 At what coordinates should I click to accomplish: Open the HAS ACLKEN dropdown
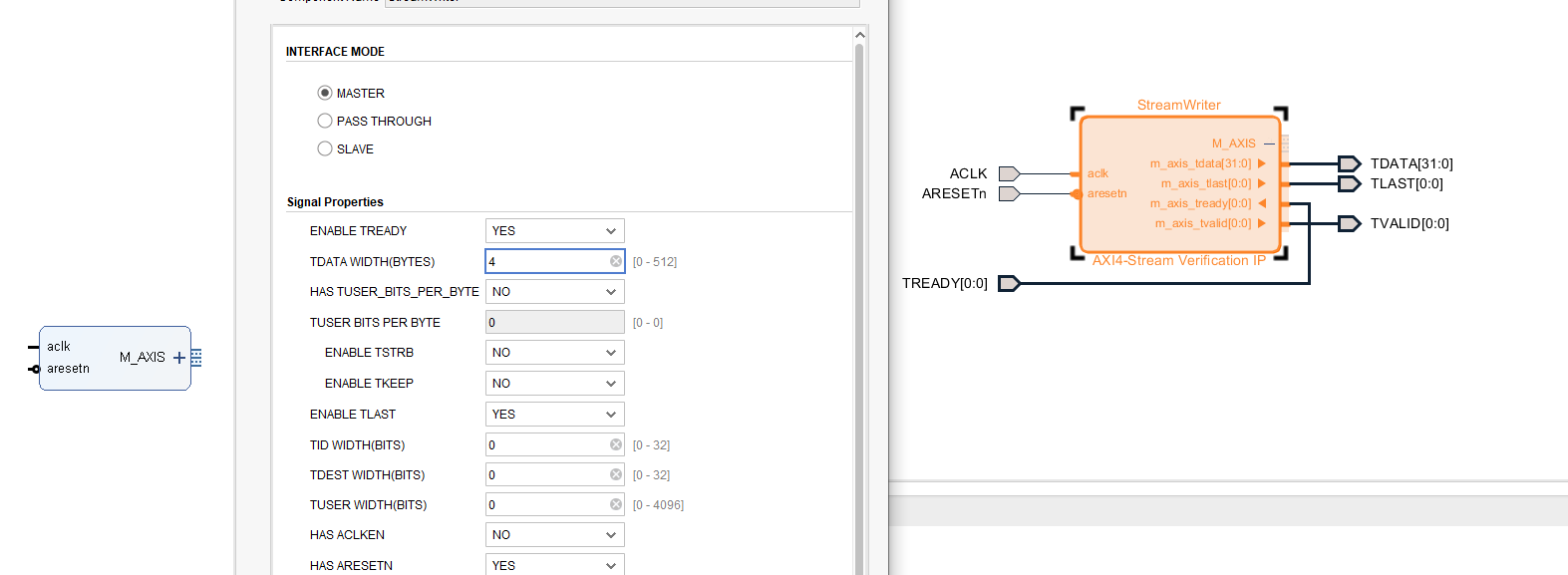555,534
